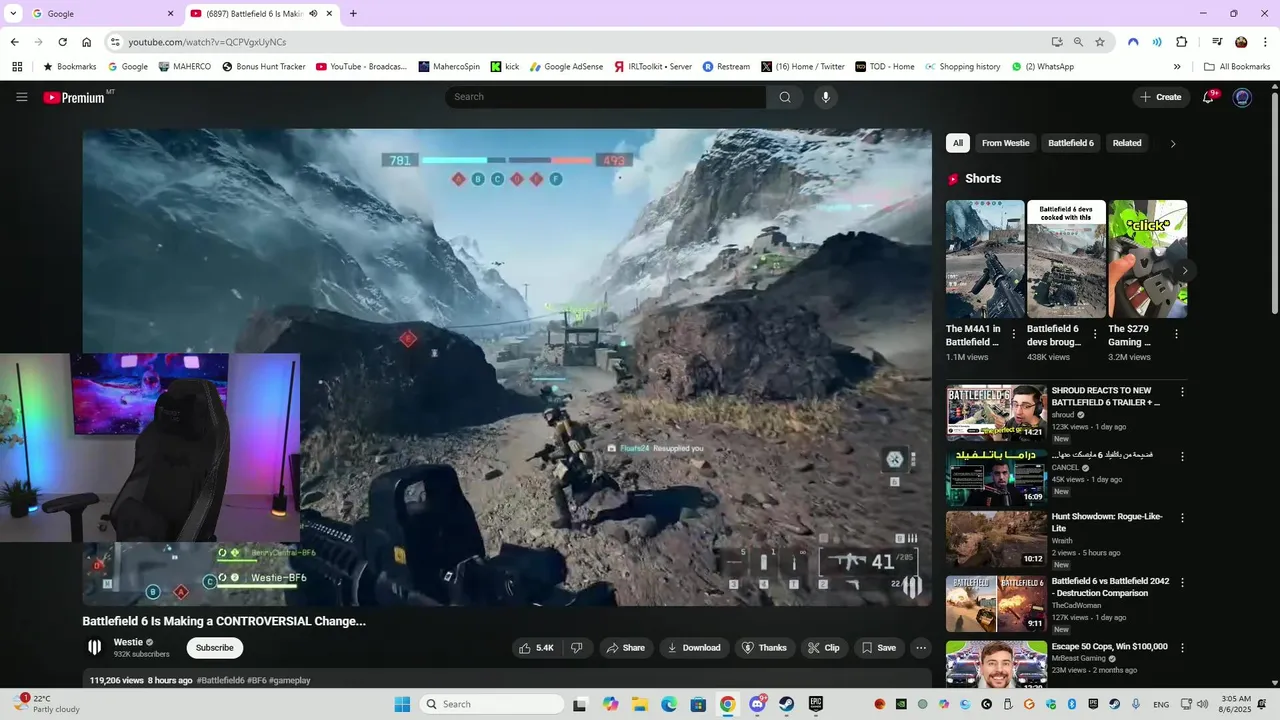The height and width of the screenshot is (720, 1280).
Task: Bookmark this page with star icon
Action: click(1100, 42)
